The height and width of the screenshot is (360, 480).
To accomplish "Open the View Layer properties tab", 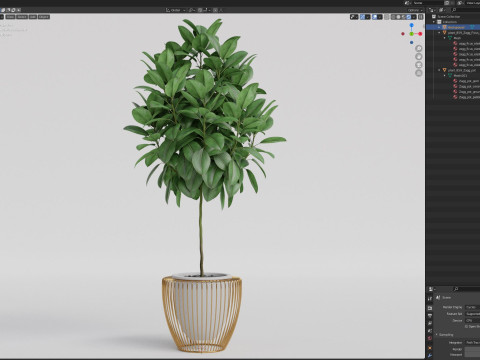I will (x=430, y=323).
